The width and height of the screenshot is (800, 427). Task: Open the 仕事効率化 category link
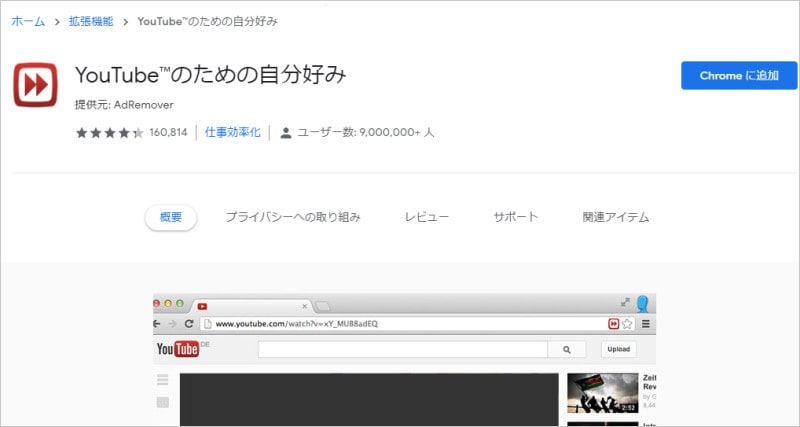pyautogui.click(x=233, y=133)
